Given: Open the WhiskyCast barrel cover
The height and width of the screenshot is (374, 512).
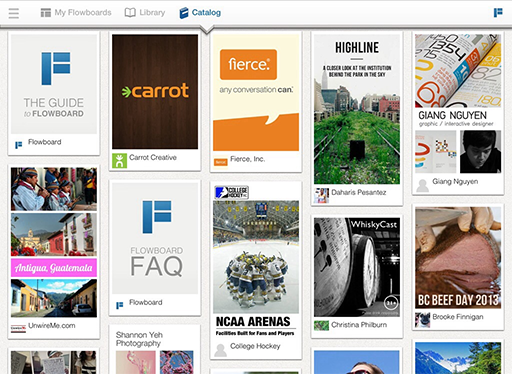Looking at the screenshot, I should click(x=357, y=267).
